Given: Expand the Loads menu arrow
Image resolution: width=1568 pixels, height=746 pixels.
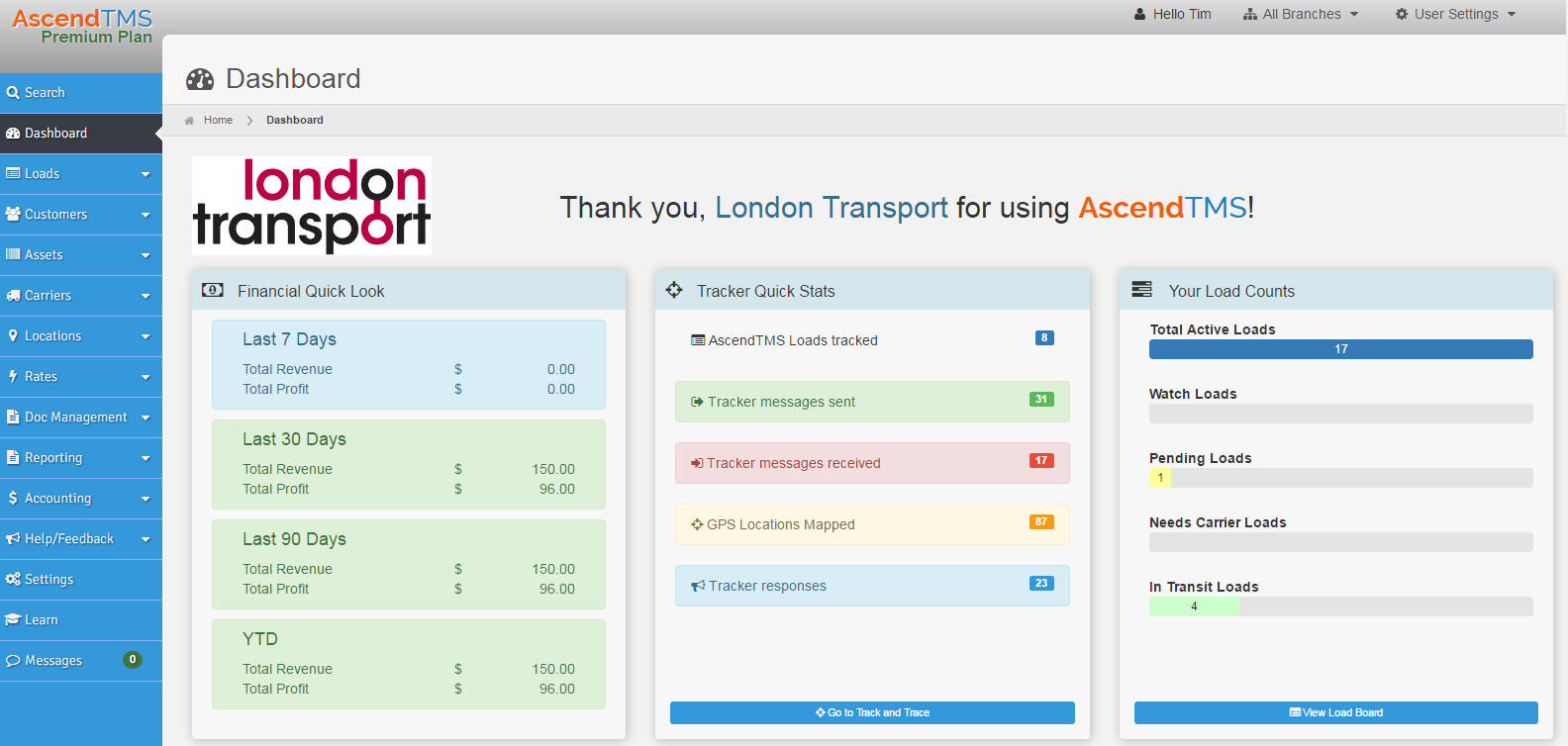Looking at the screenshot, I should [x=146, y=174].
